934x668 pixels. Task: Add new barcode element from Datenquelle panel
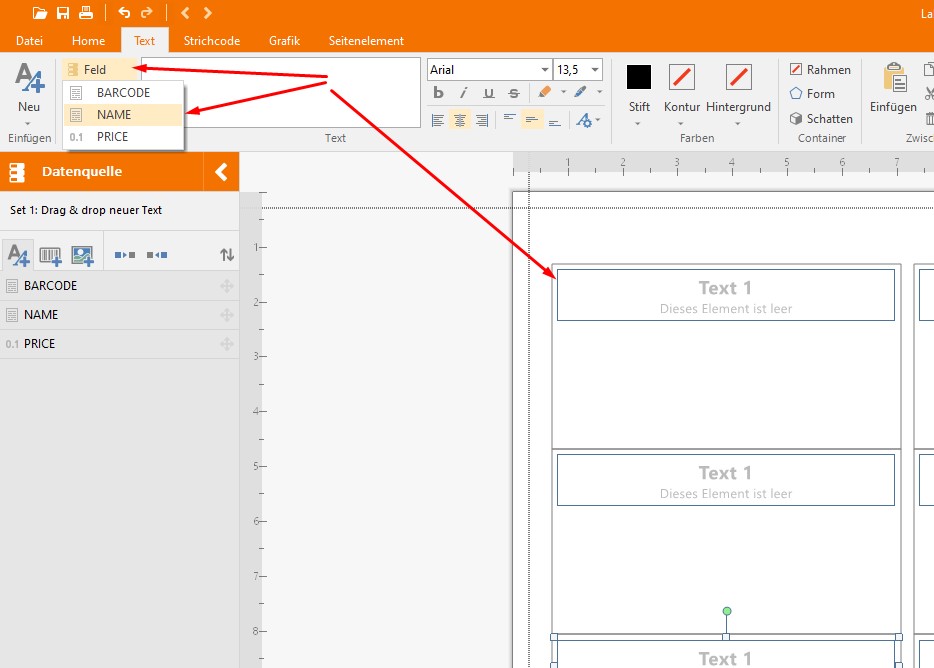pyautogui.click(x=50, y=255)
